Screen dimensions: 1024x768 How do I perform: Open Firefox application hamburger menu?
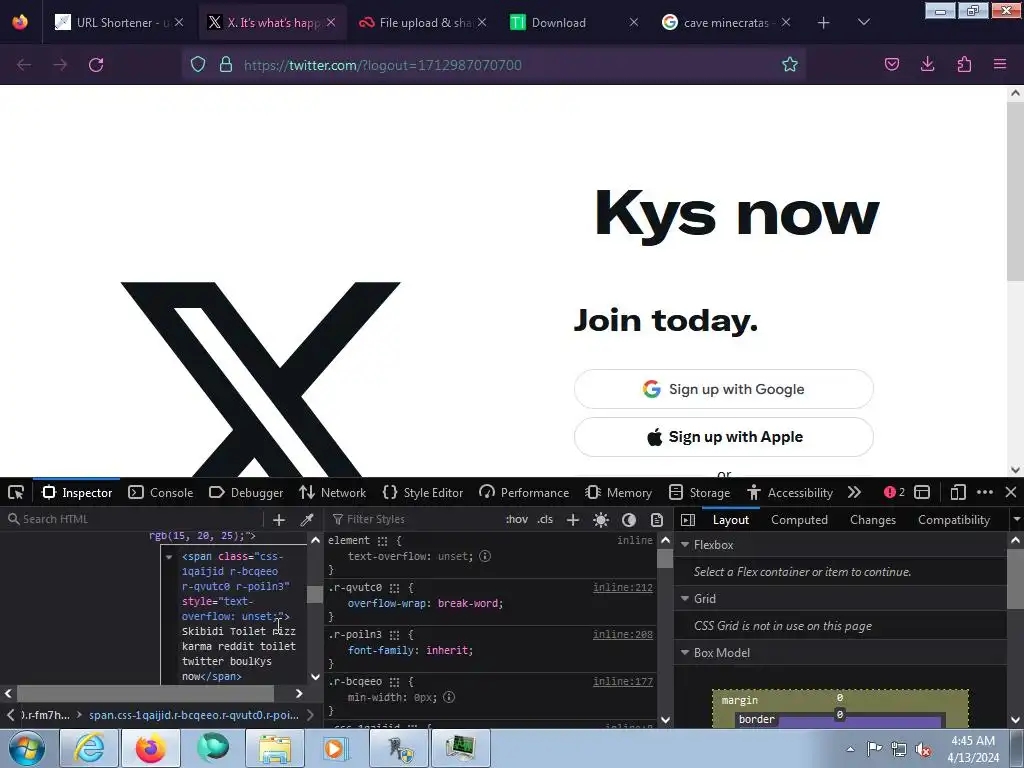[x=1000, y=64]
